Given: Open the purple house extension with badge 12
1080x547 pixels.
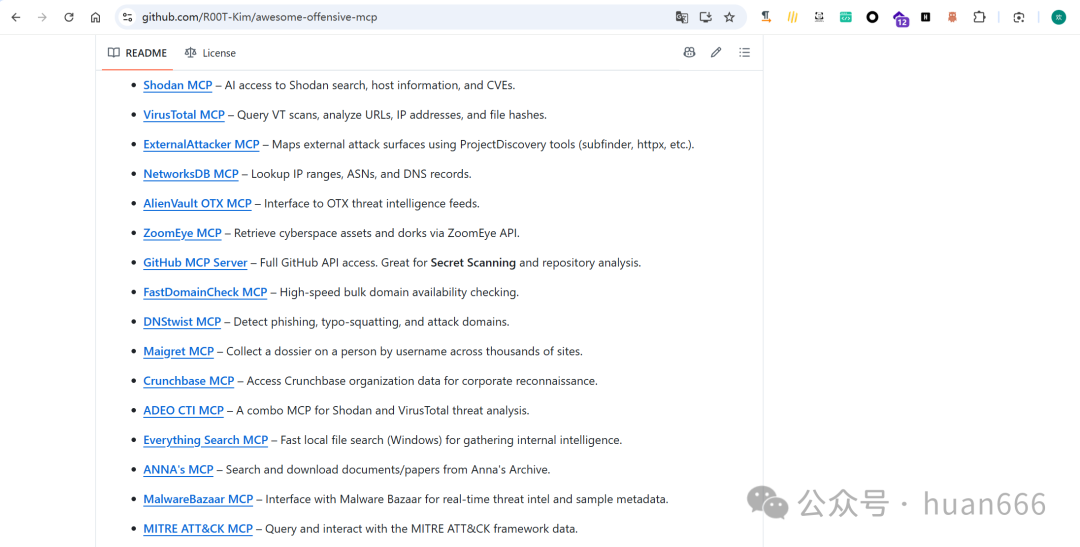Looking at the screenshot, I should pyautogui.click(x=900, y=19).
